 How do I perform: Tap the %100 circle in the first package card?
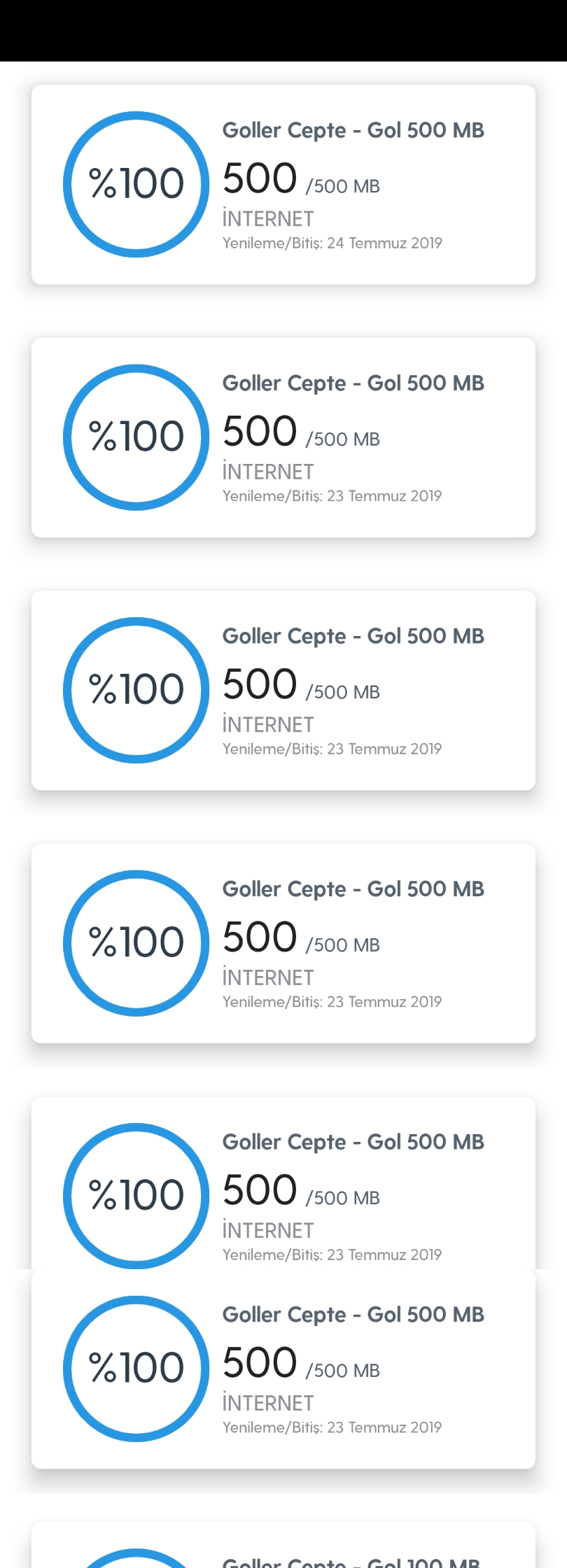coord(136,185)
